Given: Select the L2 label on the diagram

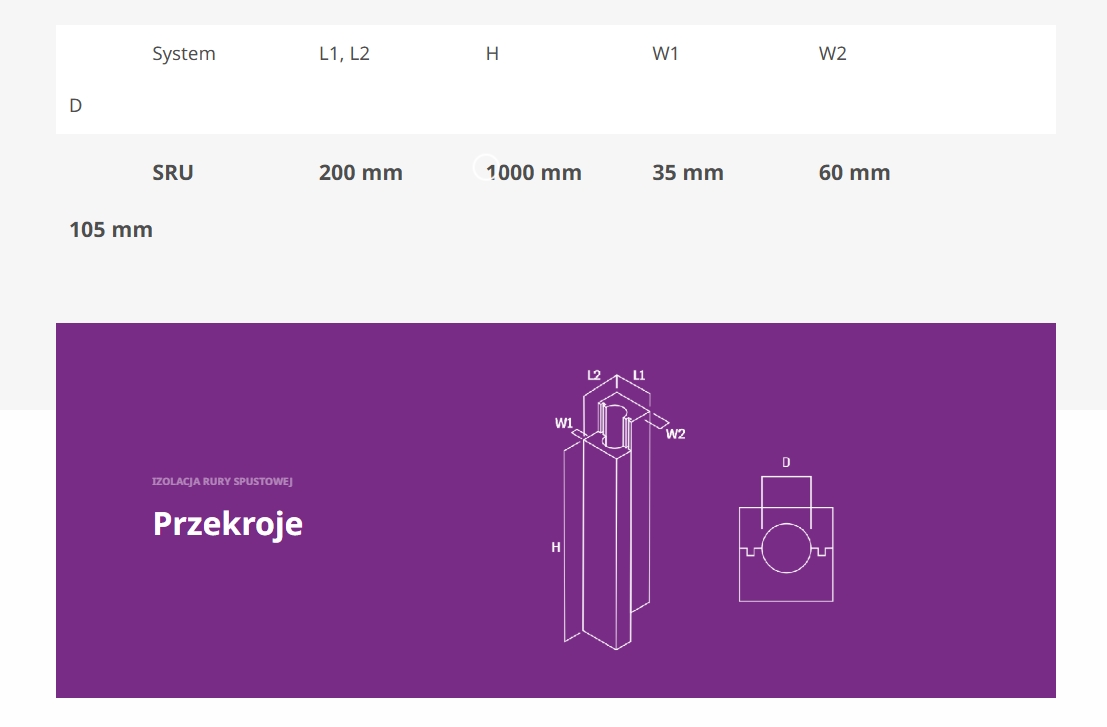Looking at the screenshot, I should coord(594,376).
